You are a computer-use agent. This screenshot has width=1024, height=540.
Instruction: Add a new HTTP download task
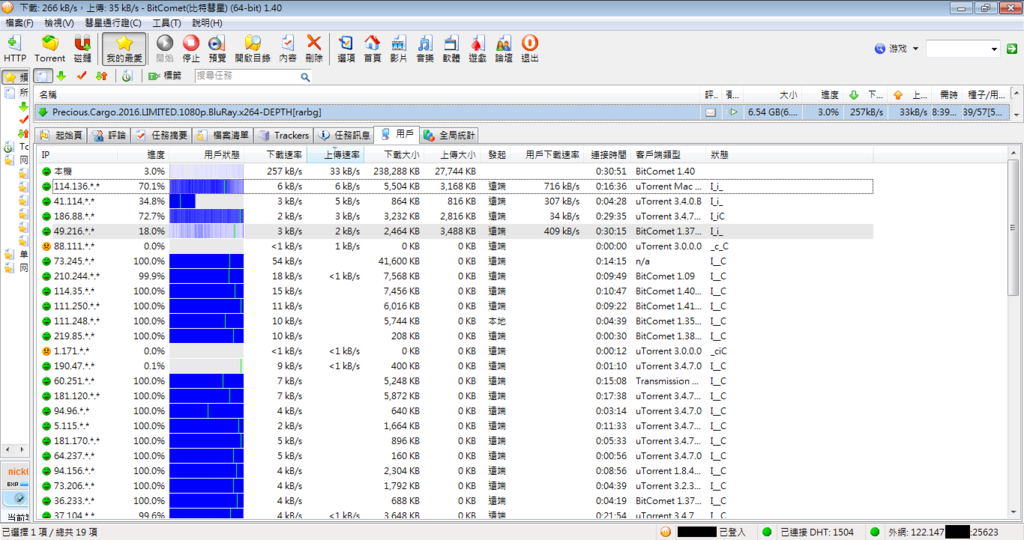(14, 49)
